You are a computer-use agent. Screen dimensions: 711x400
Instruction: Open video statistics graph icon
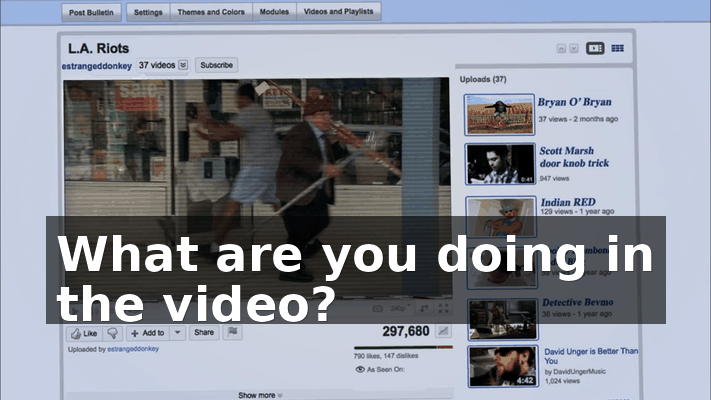click(x=443, y=331)
